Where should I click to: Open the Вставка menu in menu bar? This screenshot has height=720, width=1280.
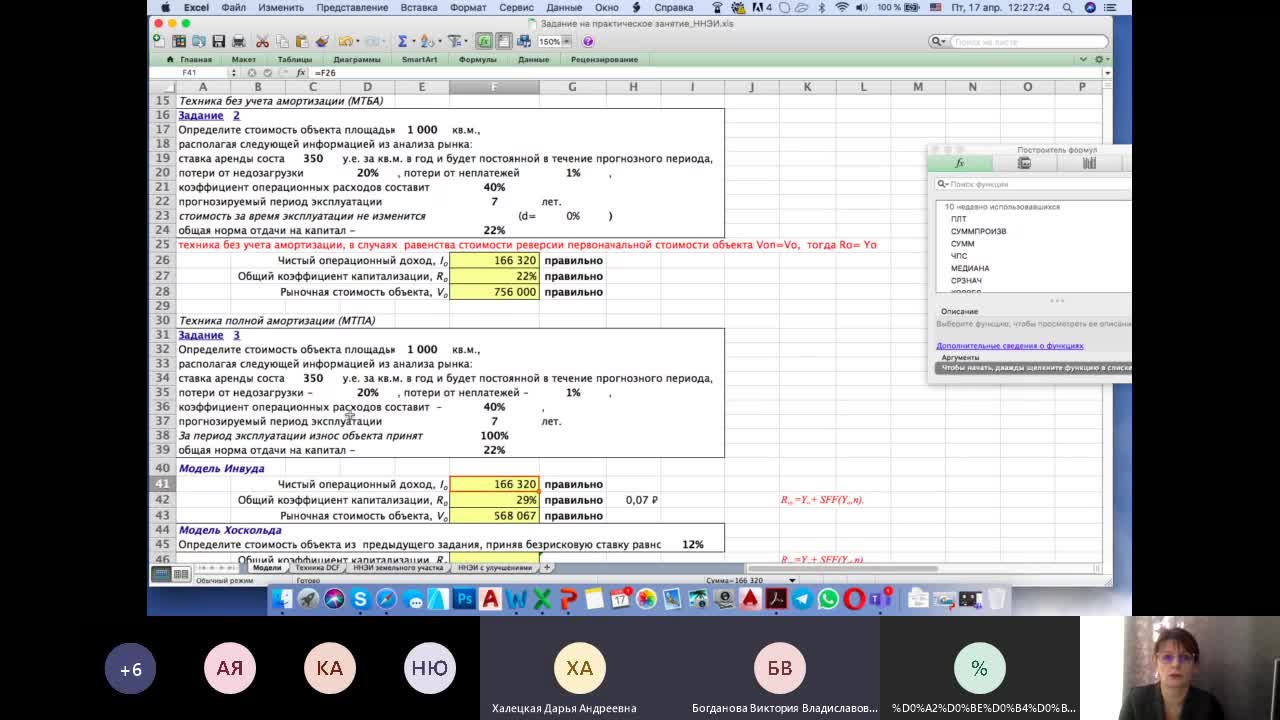[x=418, y=7]
